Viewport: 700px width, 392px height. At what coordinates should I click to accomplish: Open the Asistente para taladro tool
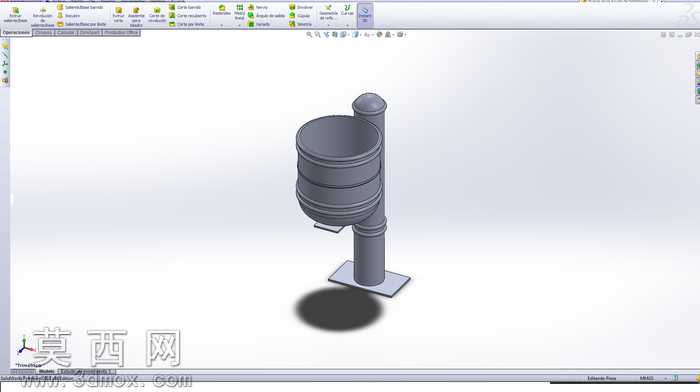[x=136, y=17]
